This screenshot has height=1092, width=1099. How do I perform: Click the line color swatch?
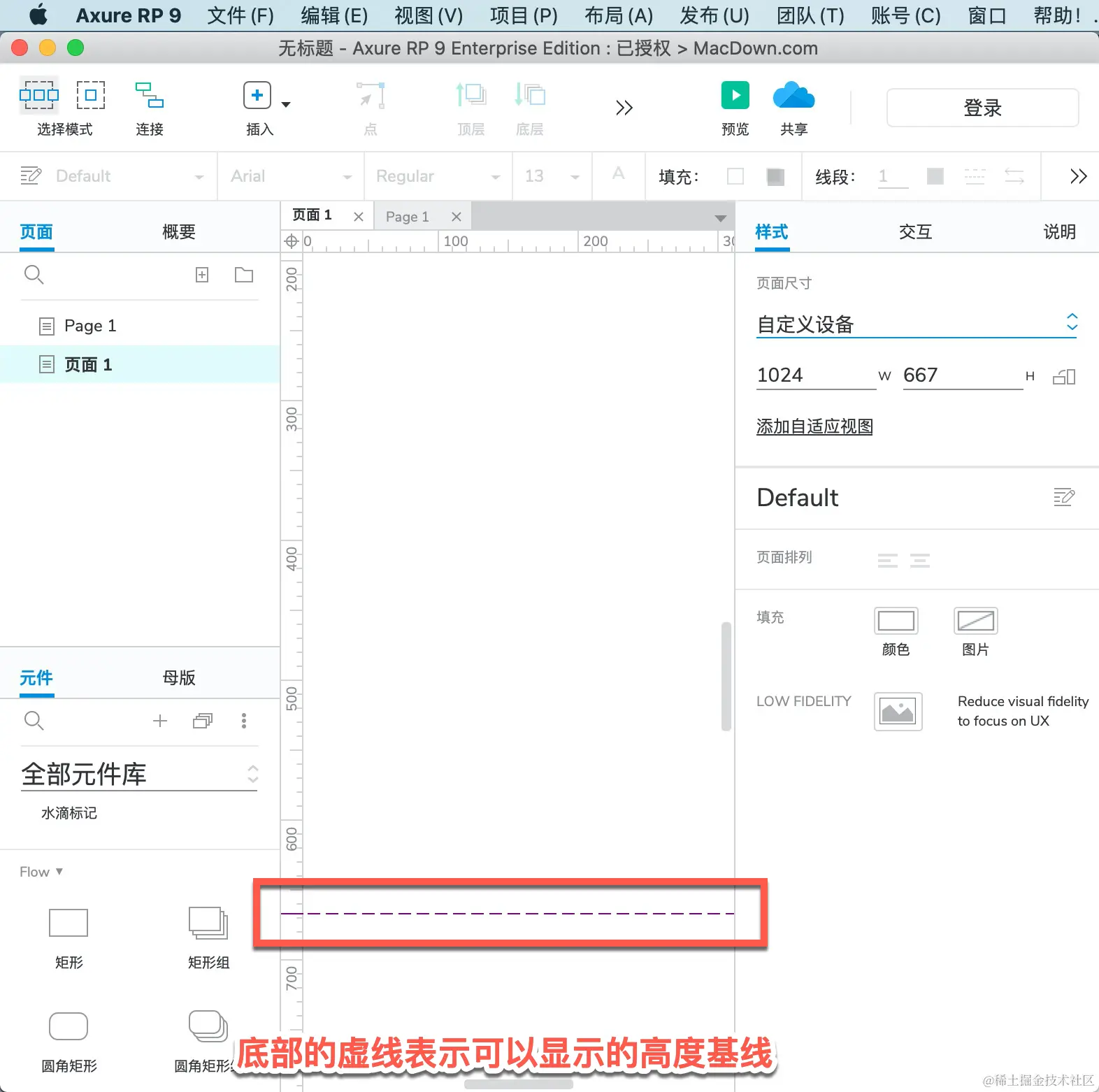[x=935, y=176]
